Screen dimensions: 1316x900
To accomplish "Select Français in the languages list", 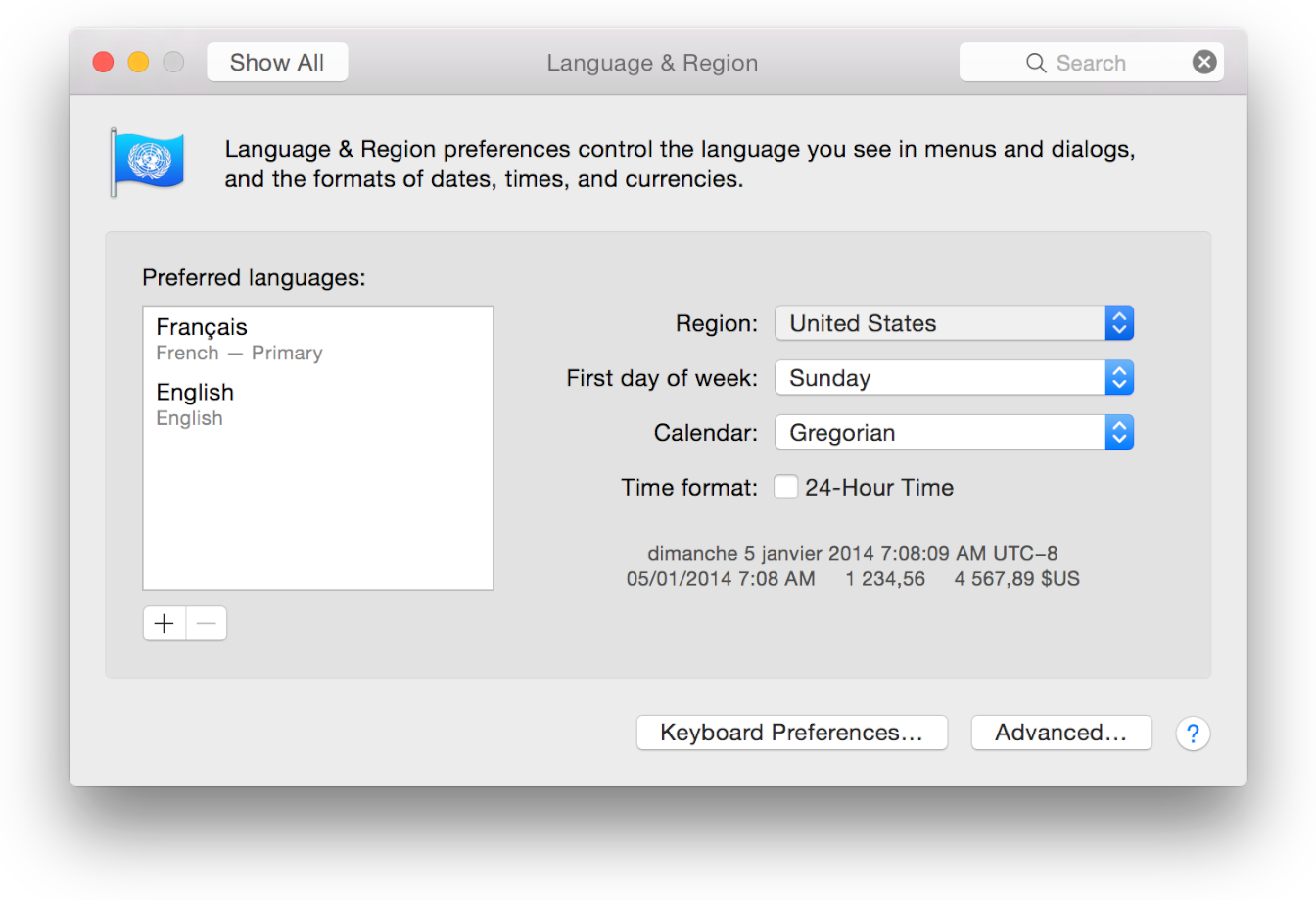I will click(x=202, y=327).
